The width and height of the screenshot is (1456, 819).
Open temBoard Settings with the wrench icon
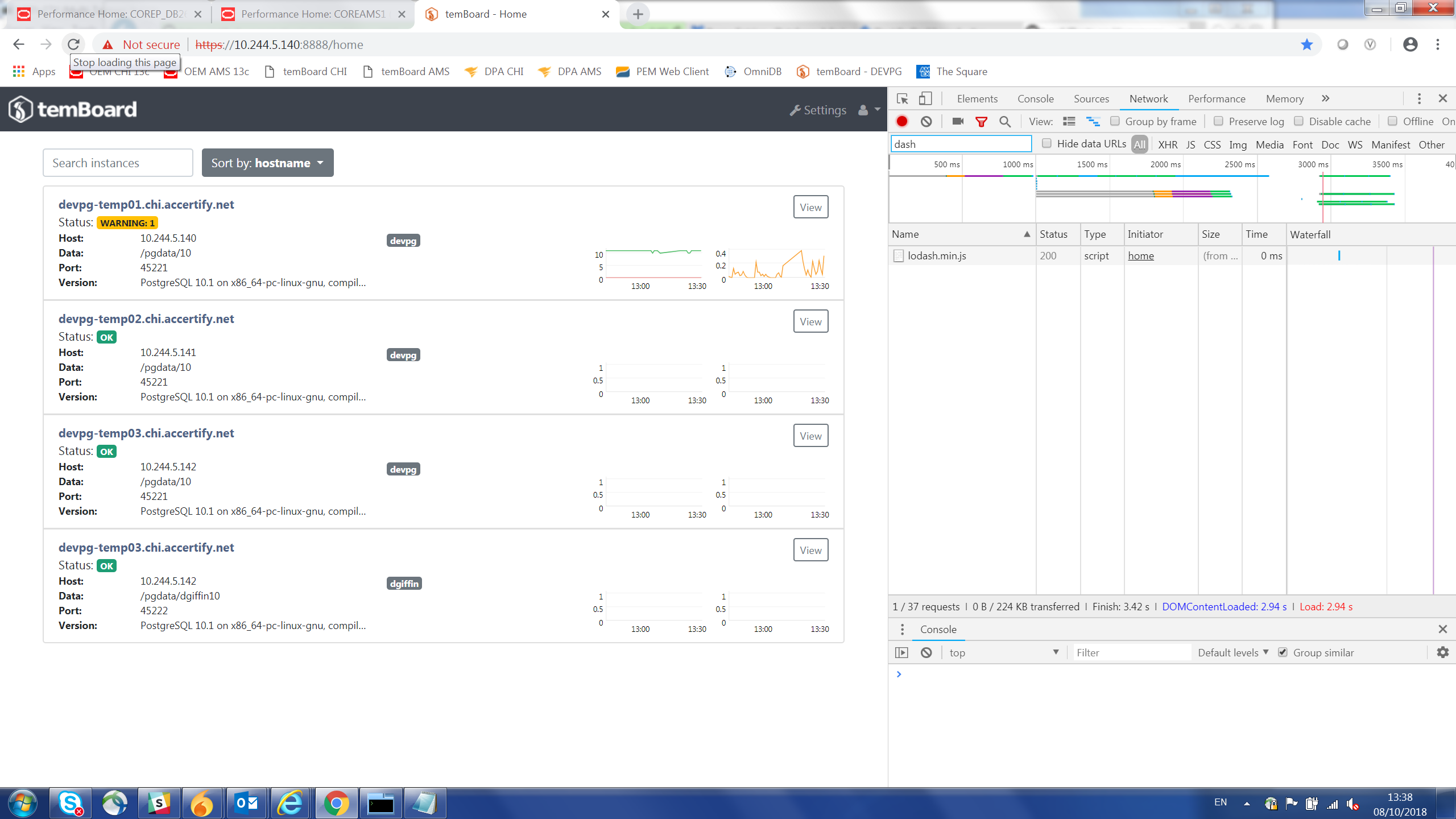click(817, 110)
